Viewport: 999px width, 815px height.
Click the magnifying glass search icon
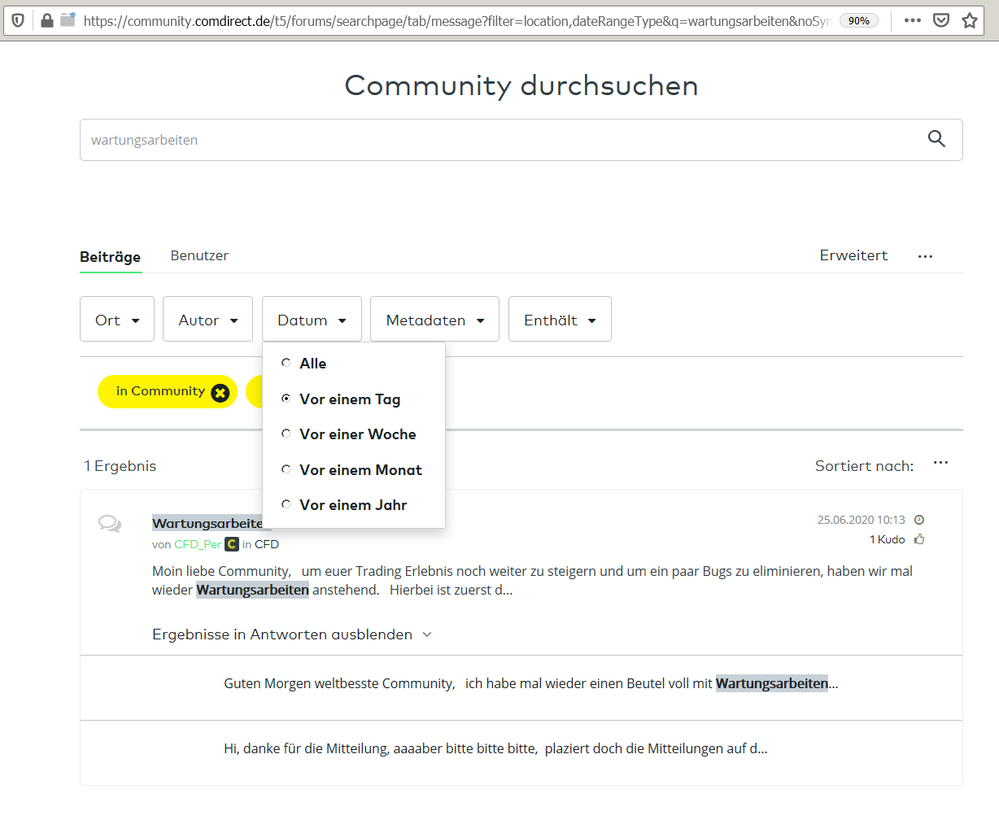point(936,140)
